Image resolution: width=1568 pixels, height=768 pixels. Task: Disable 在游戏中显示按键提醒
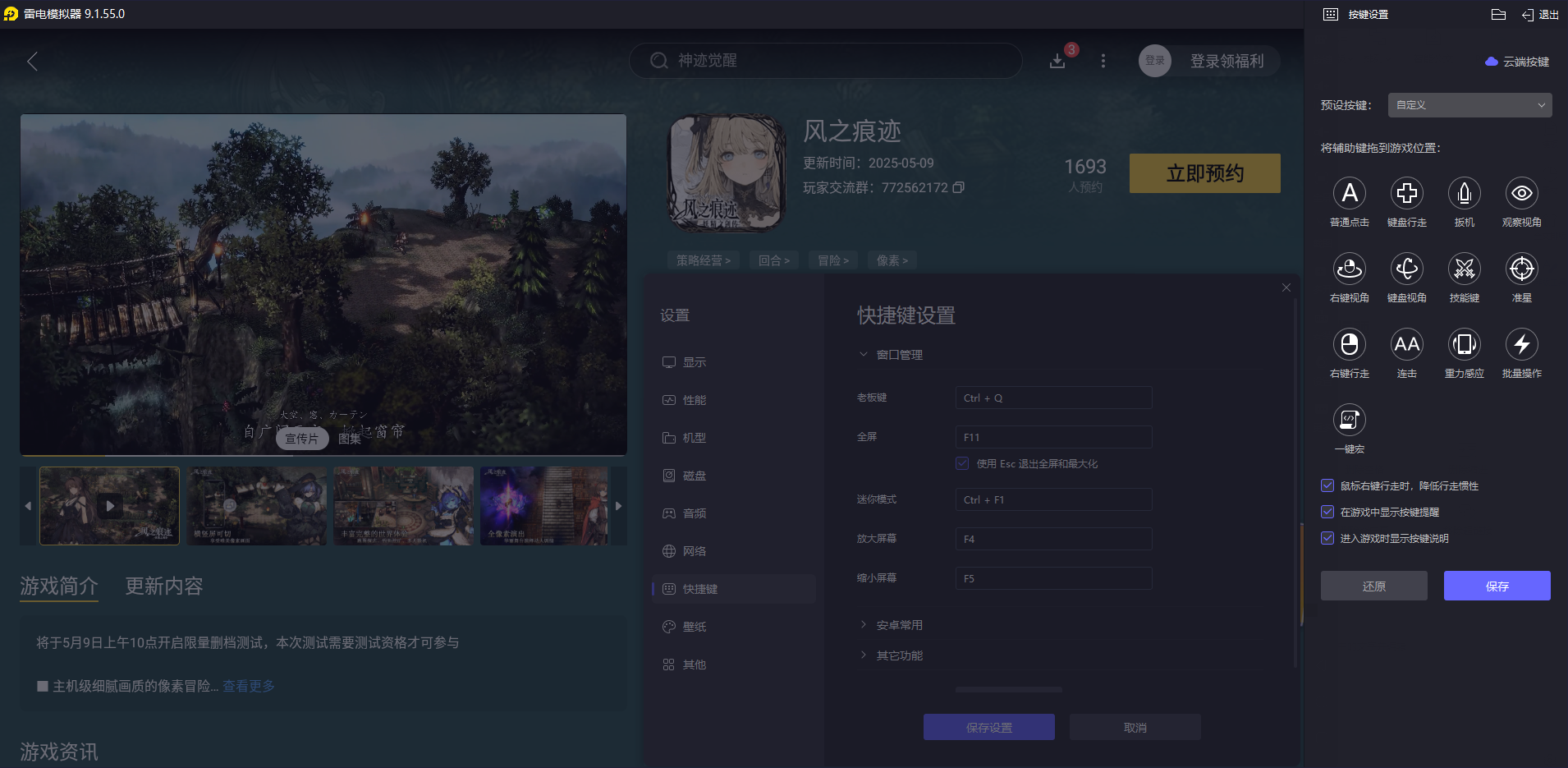(1327, 512)
